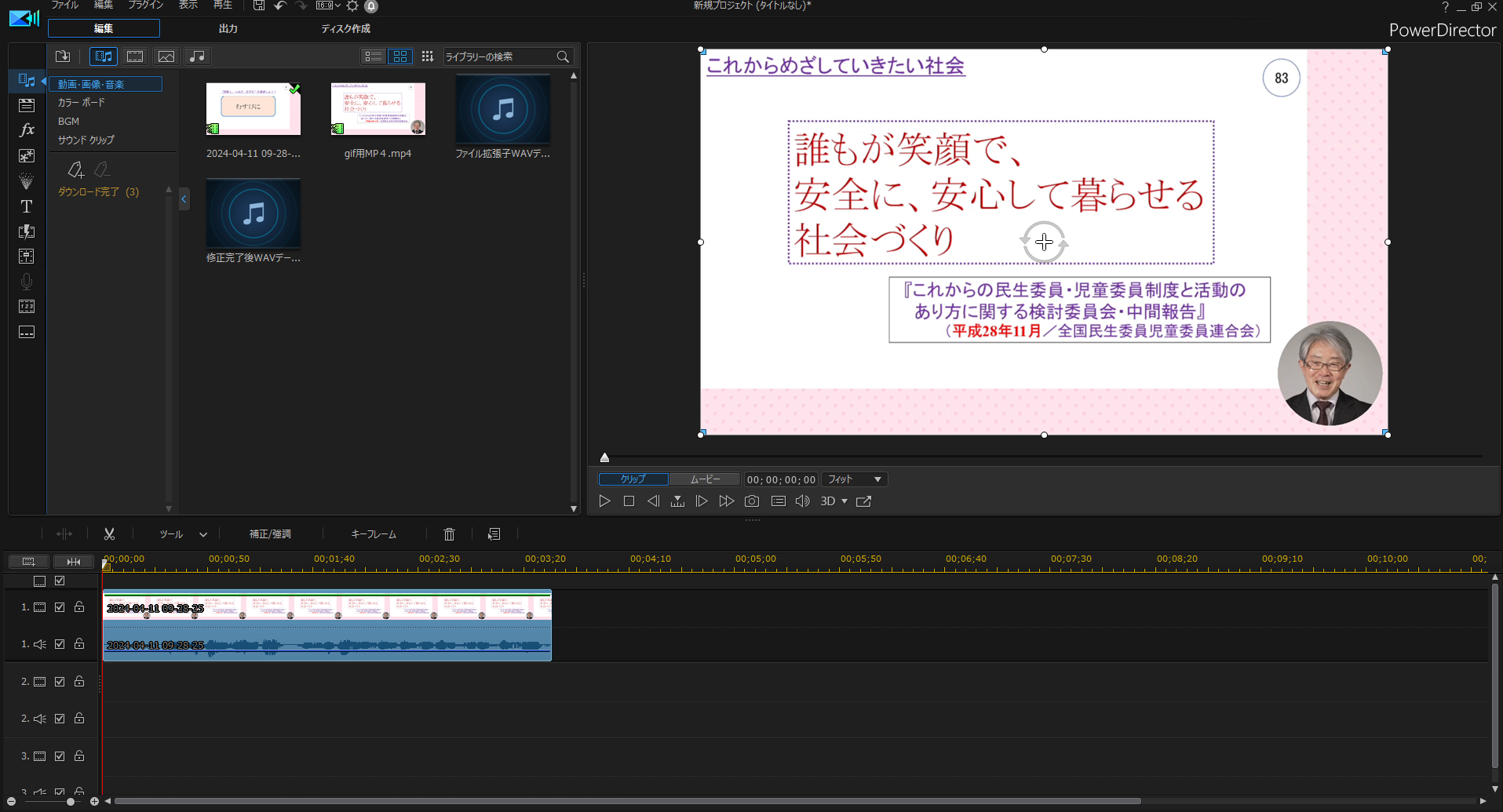This screenshot has height=812, width=1503.
Task: Open the Media Room icon in sidebar
Action: 27,80
